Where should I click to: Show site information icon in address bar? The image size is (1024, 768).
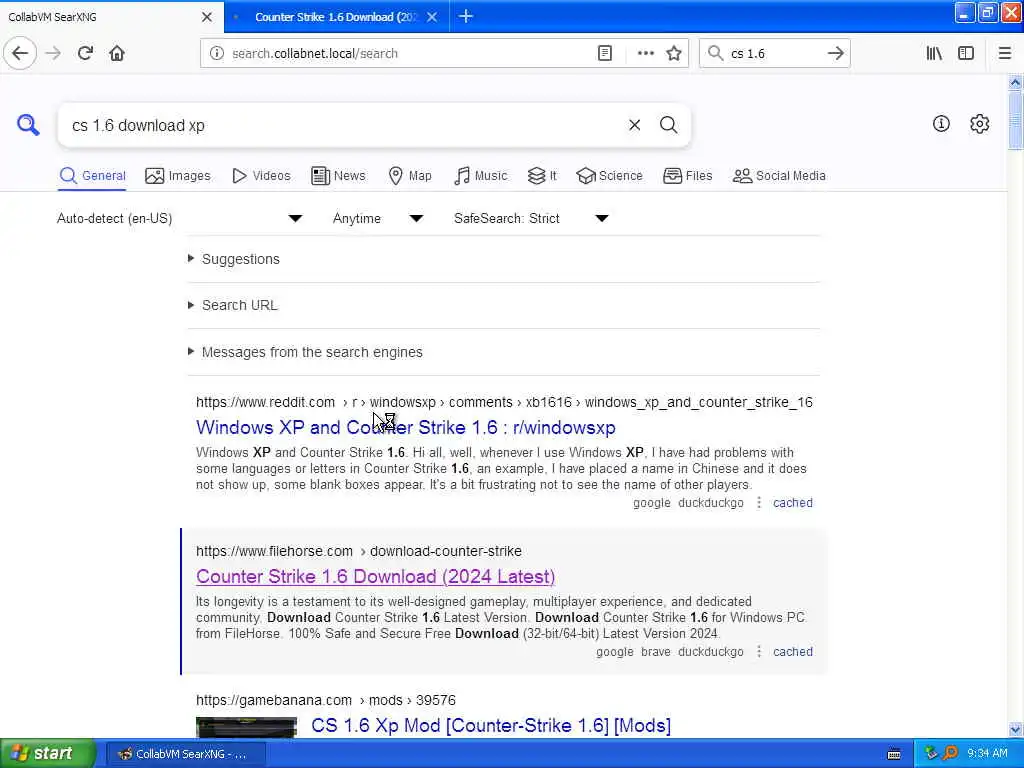coord(217,54)
